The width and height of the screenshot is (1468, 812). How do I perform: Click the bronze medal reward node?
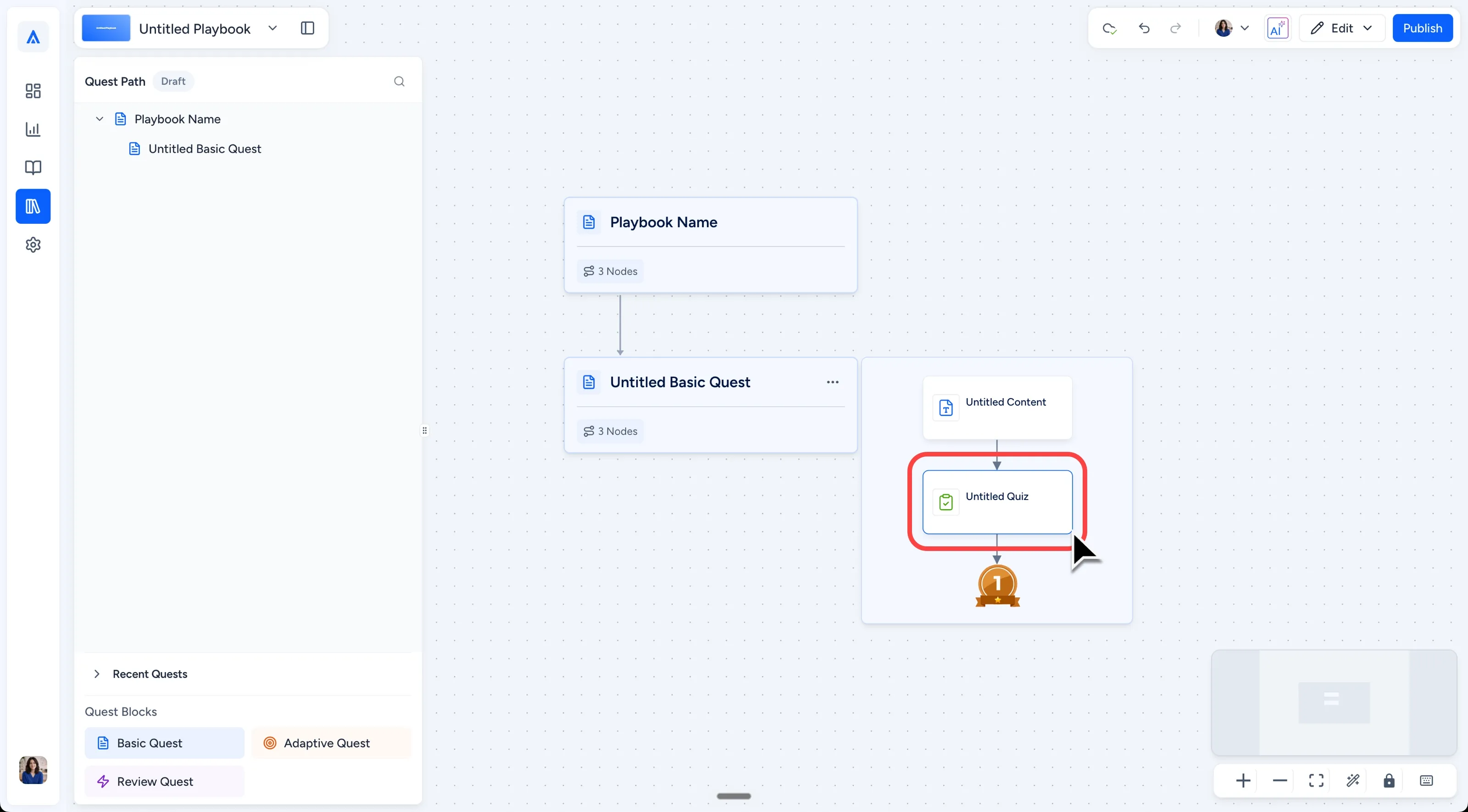click(x=997, y=586)
